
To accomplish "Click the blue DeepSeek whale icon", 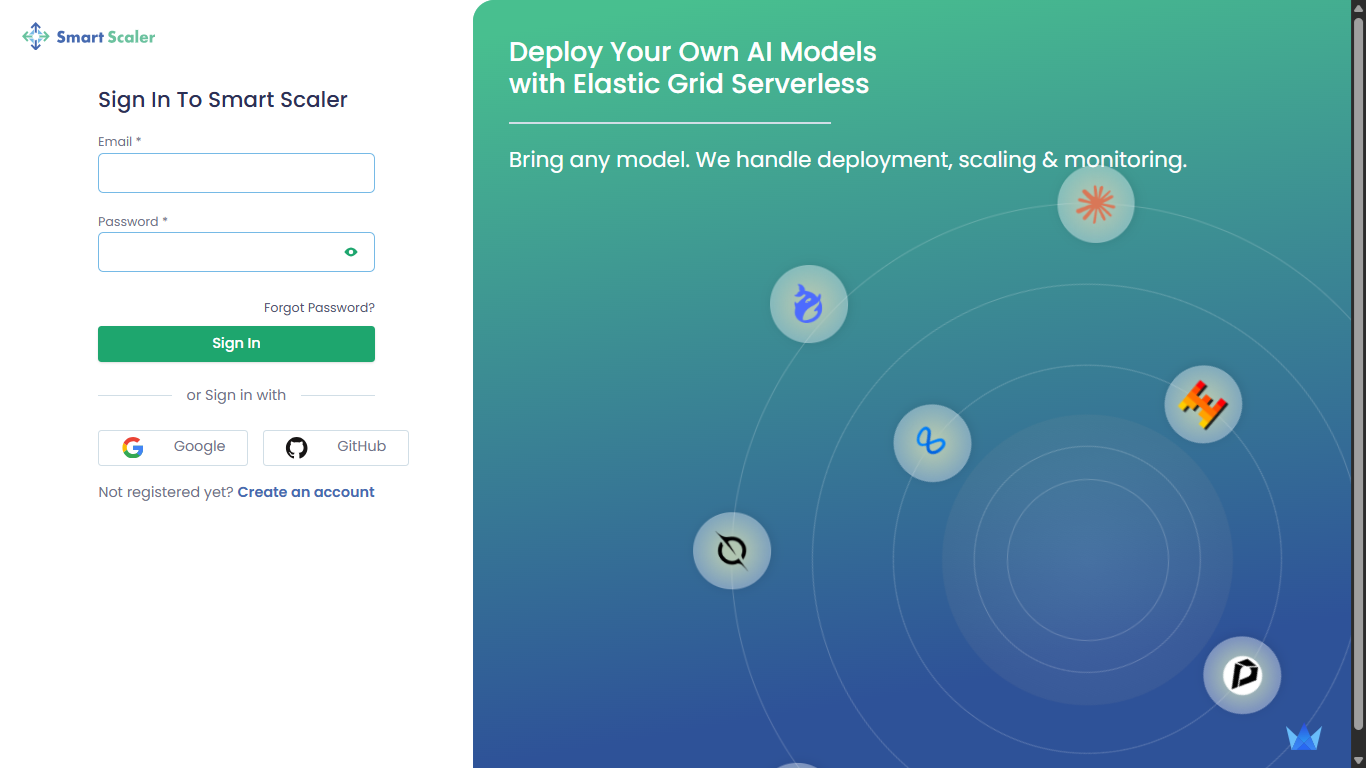I will (808, 304).
